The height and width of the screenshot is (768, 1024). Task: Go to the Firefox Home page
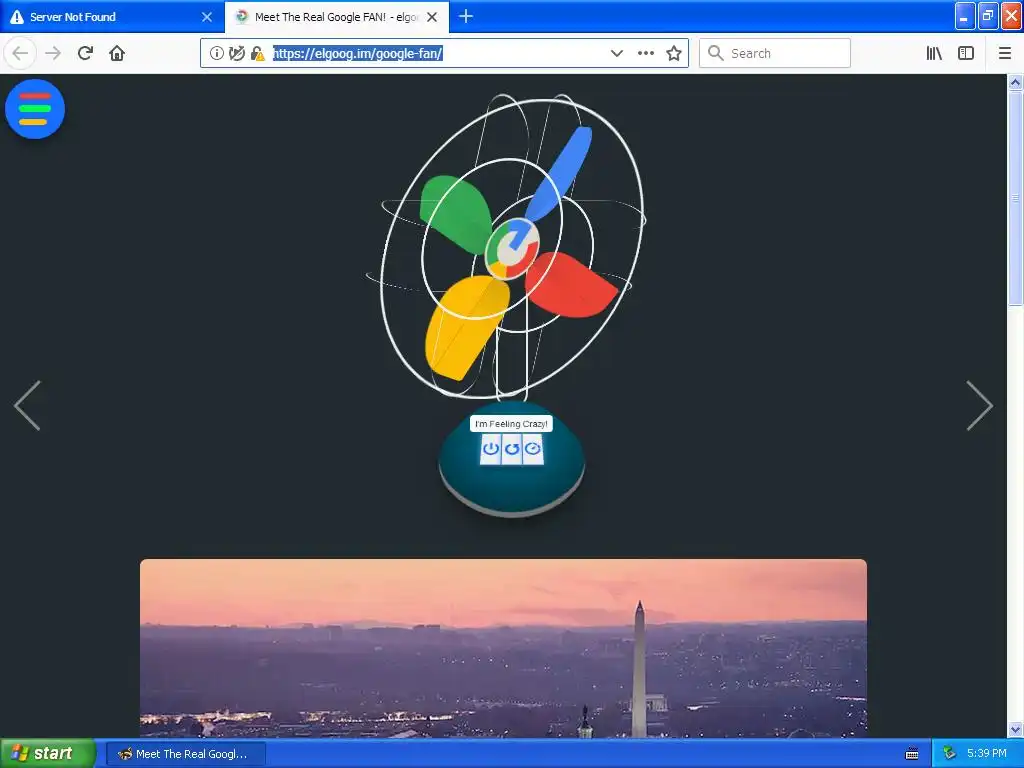point(117,53)
